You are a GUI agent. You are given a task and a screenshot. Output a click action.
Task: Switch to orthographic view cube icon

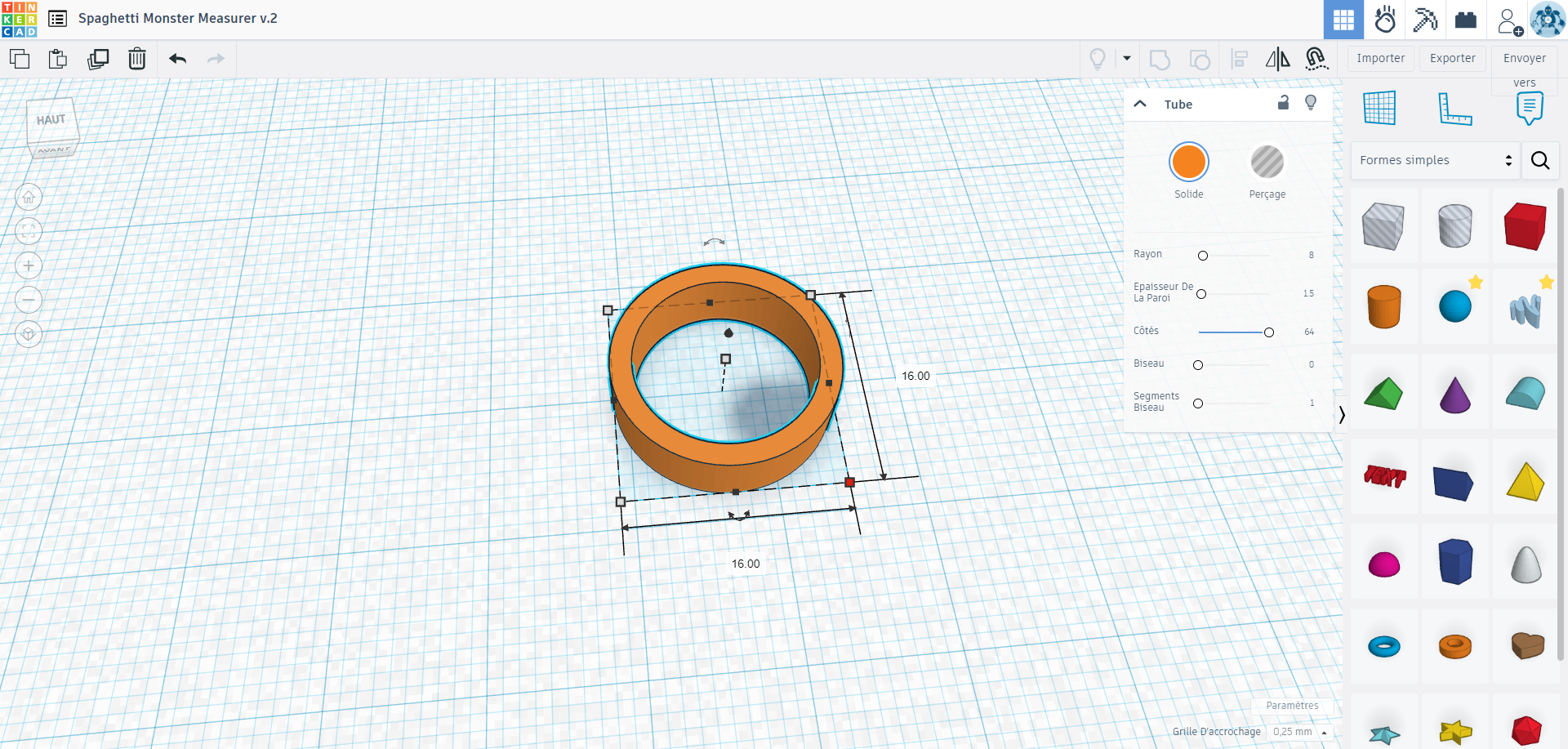pyautogui.click(x=29, y=334)
